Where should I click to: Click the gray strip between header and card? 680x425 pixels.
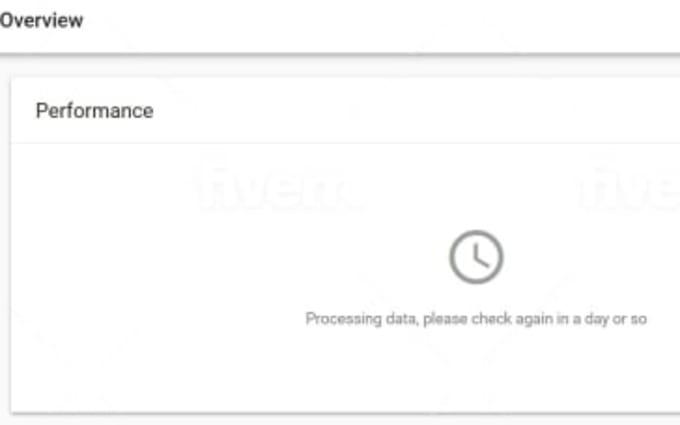[340, 67]
